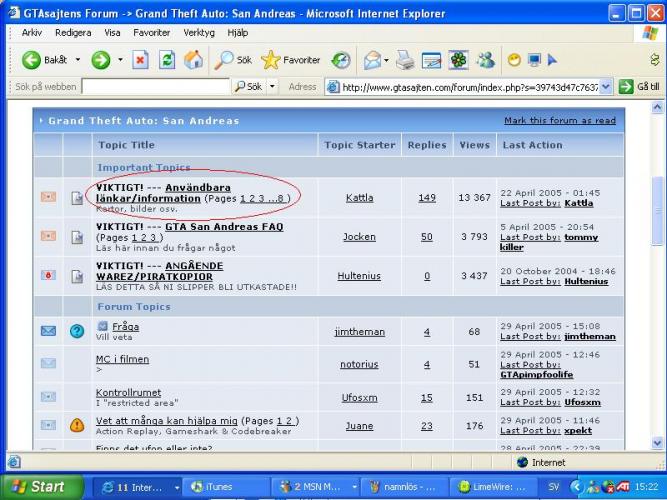Screen dimensions: 667x500
Task: Open the Favoriter menu in menu bar
Action: point(152,32)
